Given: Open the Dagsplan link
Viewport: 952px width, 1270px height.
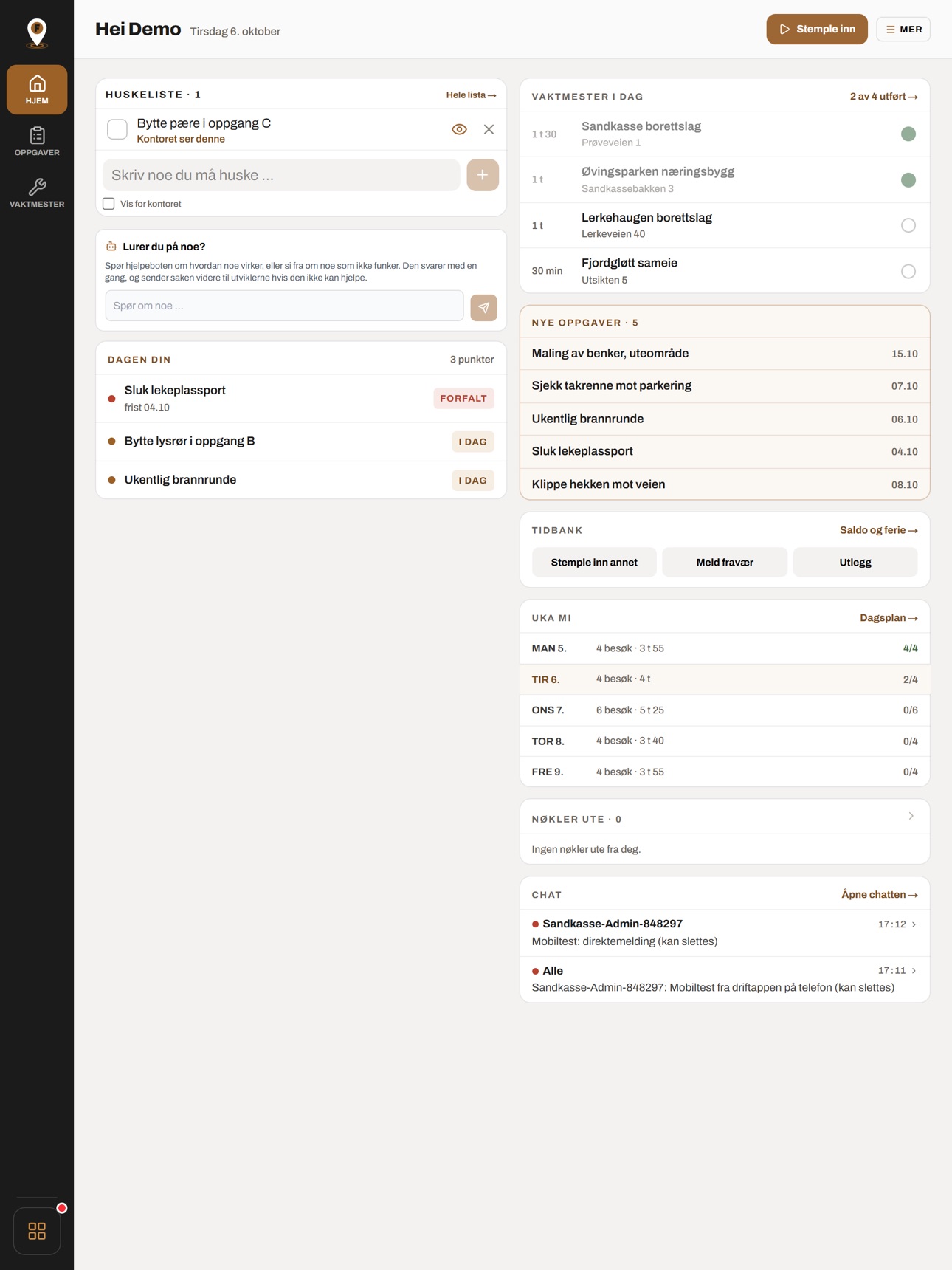Looking at the screenshot, I should click(x=889, y=618).
